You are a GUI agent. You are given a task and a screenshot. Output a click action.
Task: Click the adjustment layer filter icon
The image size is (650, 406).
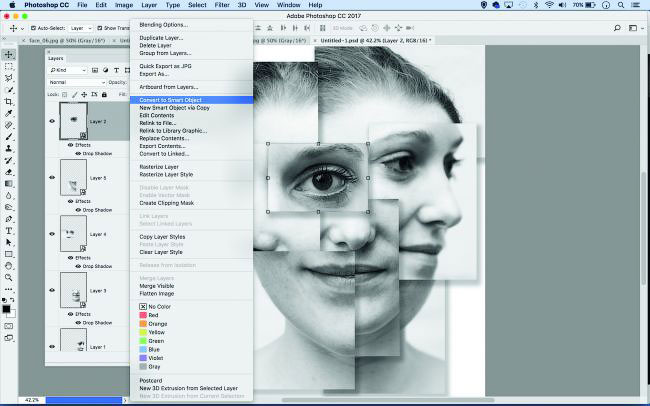coord(106,71)
